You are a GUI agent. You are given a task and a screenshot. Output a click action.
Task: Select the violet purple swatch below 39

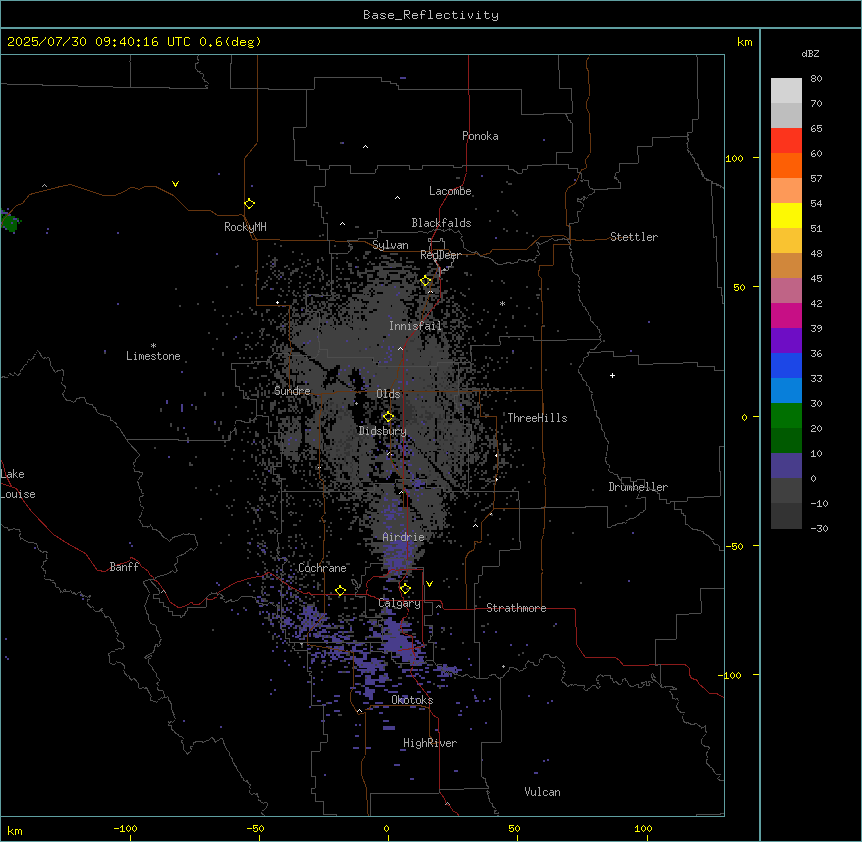786,340
